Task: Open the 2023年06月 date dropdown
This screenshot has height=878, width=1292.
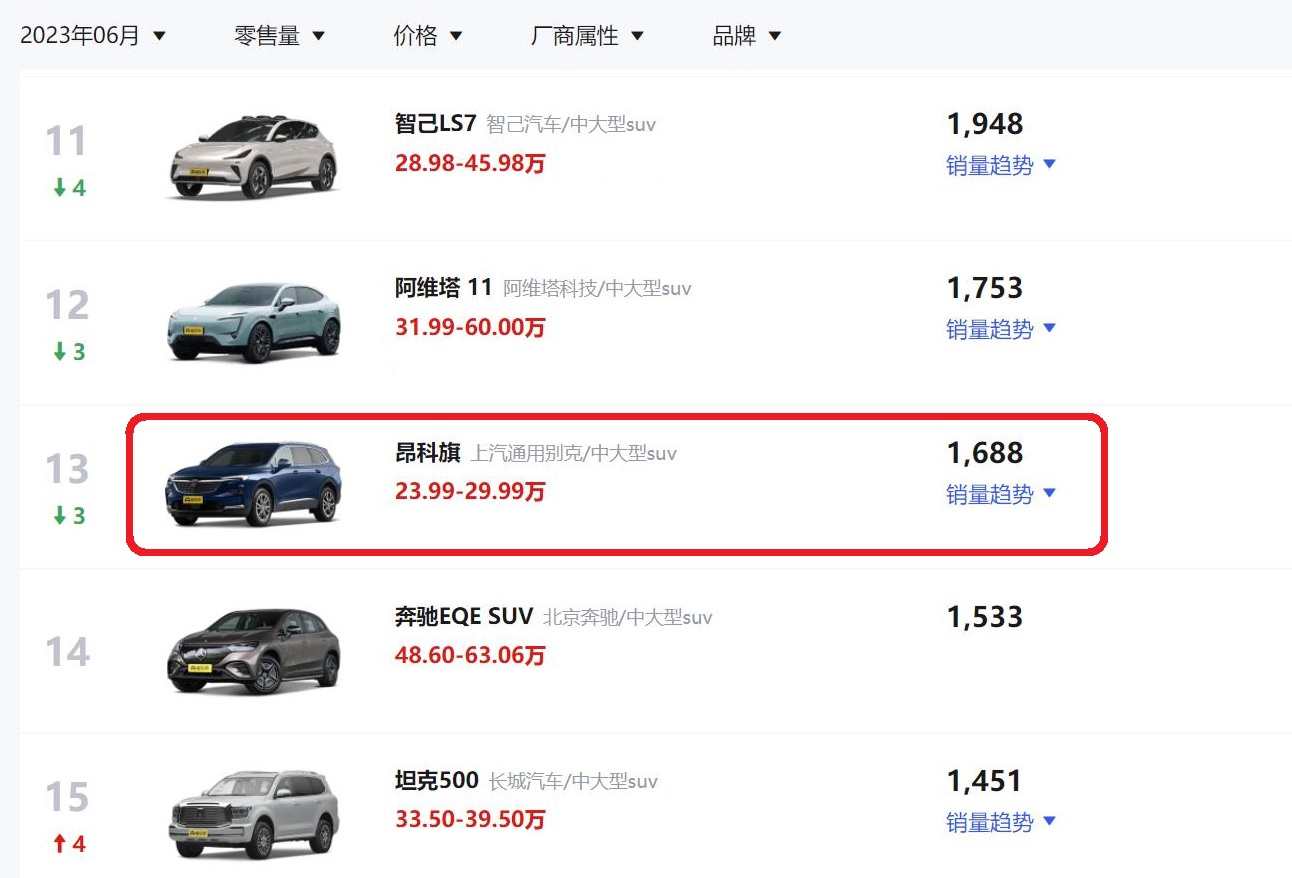Action: [93, 36]
